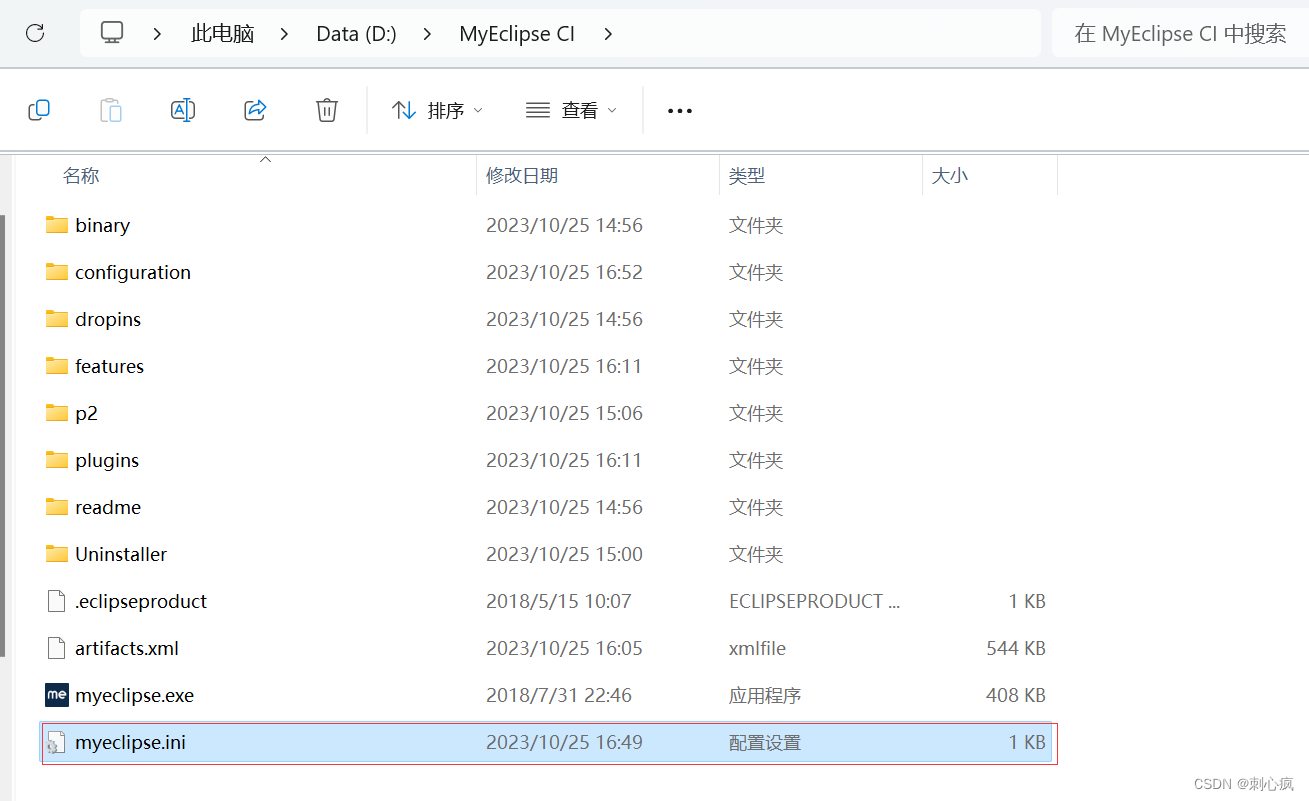
Task: Open the 查看 view dropdown
Action: click(x=571, y=110)
